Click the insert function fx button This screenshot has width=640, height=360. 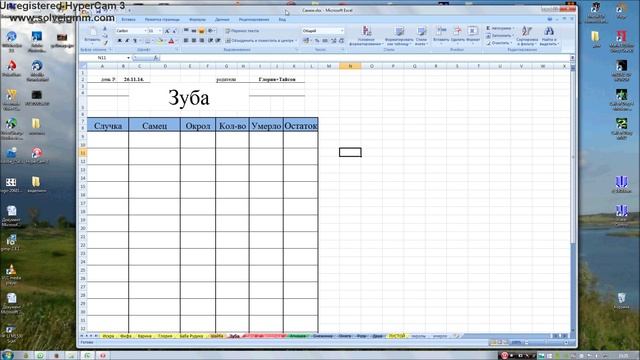156,58
